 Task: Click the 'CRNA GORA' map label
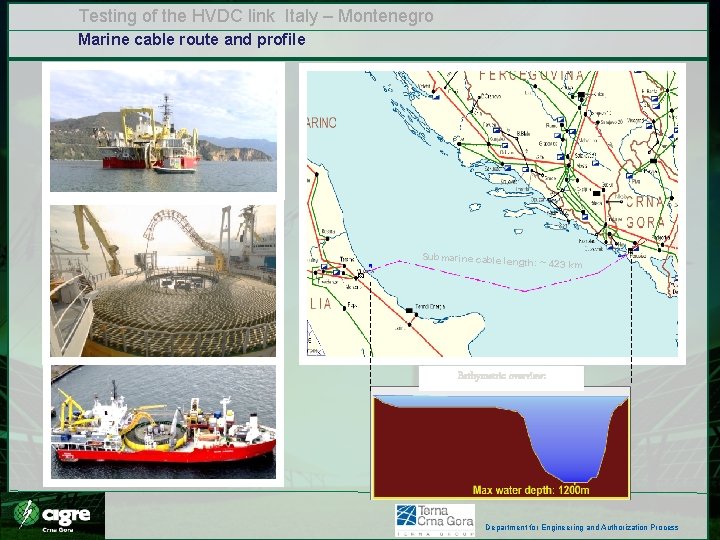[x=647, y=212]
